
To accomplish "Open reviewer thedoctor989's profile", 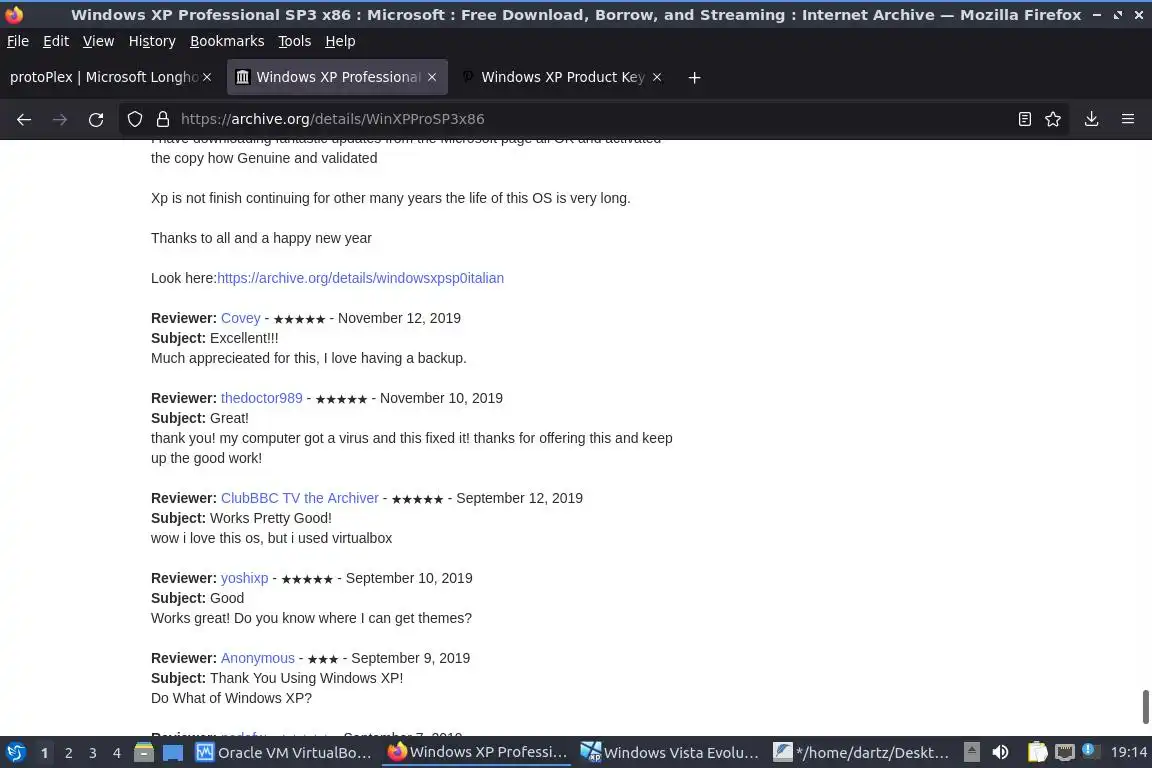I will 262,398.
